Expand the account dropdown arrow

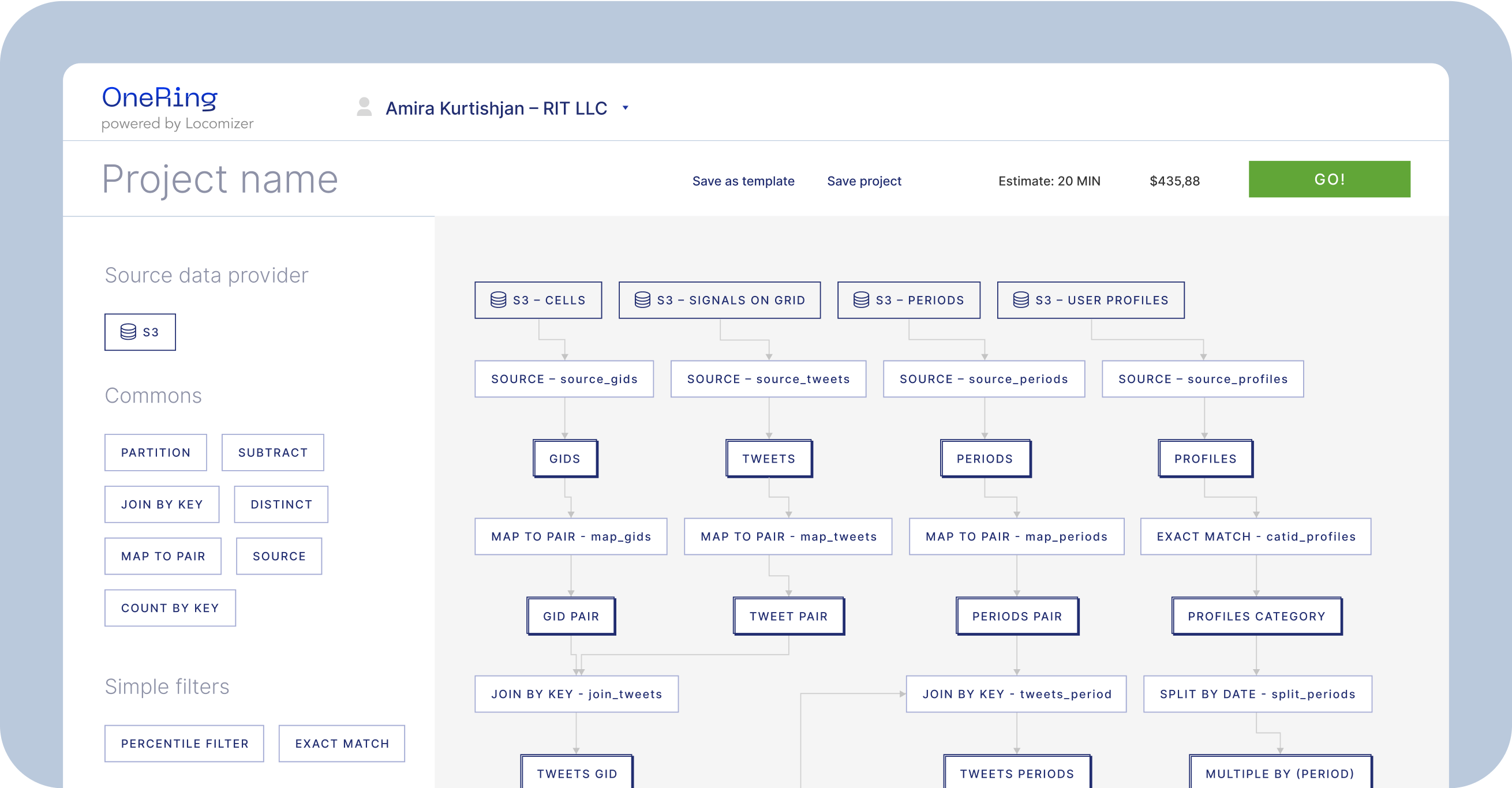[x=625, y=108]
